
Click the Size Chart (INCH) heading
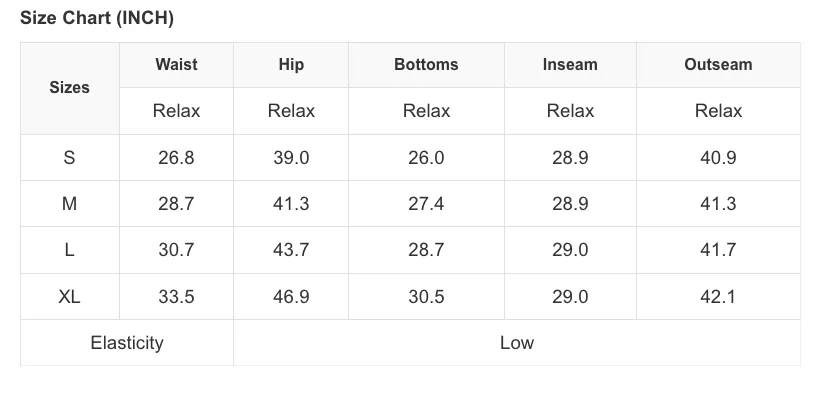click(x=97, y=18)
